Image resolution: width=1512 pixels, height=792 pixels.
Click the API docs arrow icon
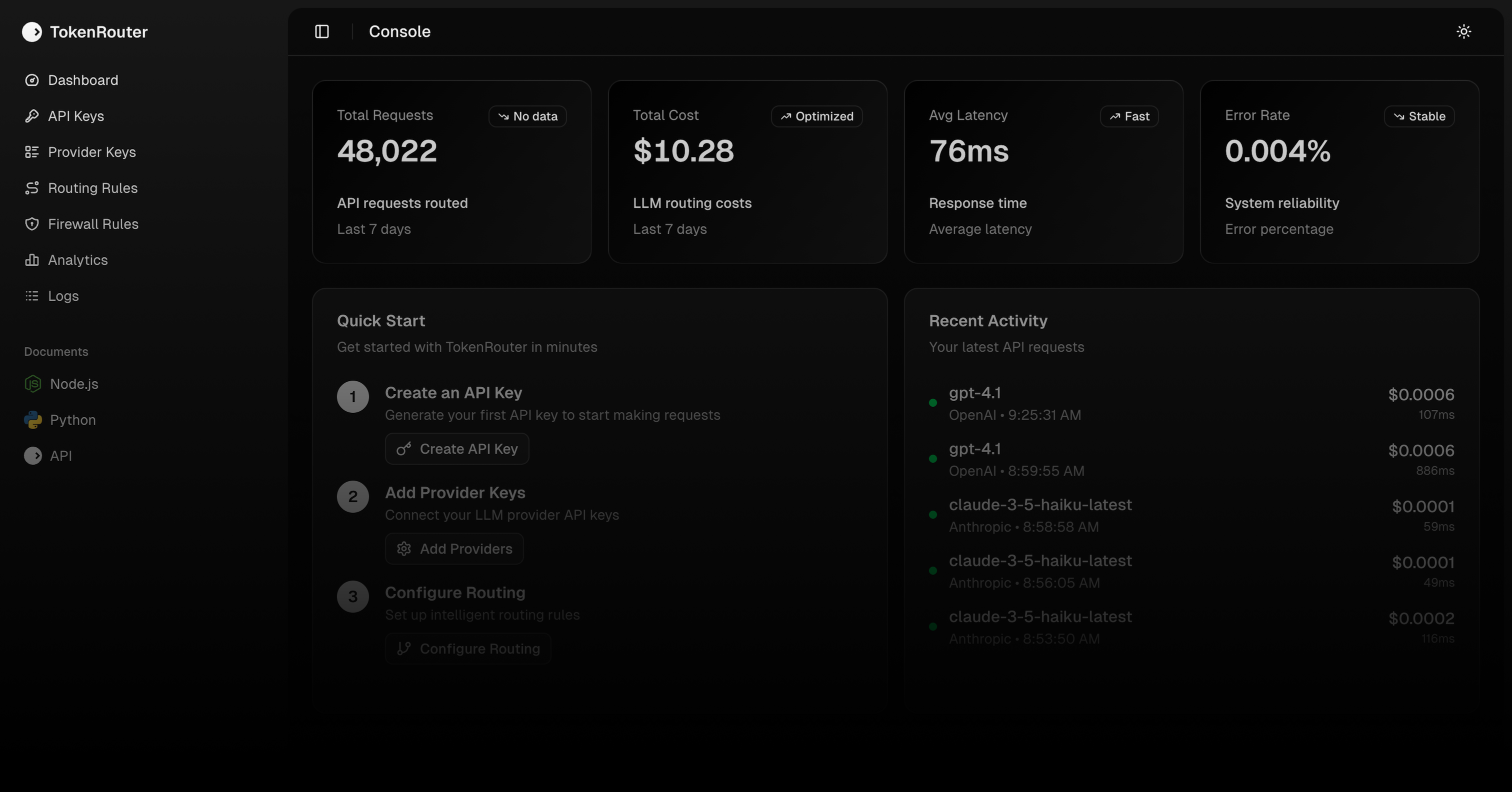tap(33, 456)
